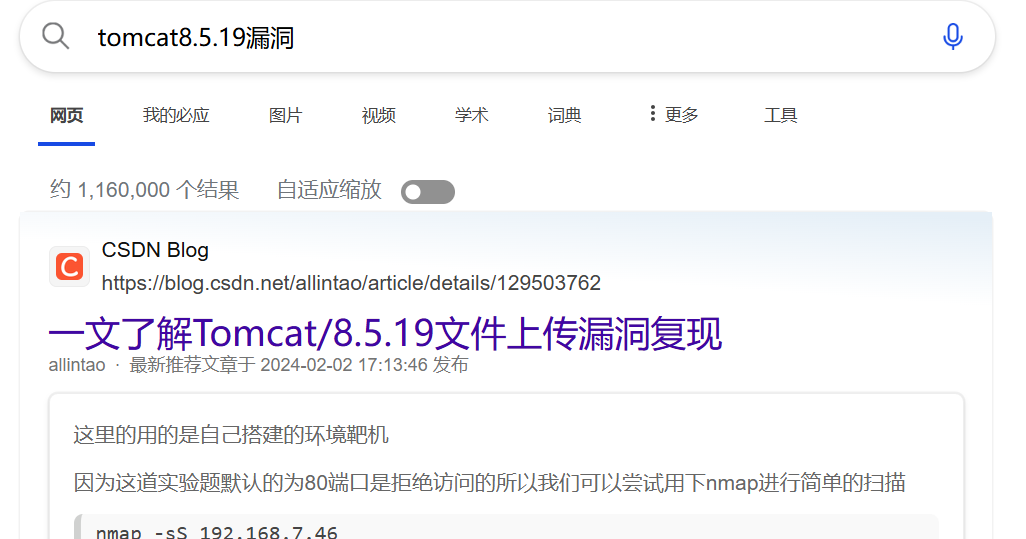Go to the 视频 tab
The image size is (1026, 539).
[x=379, y=116]
